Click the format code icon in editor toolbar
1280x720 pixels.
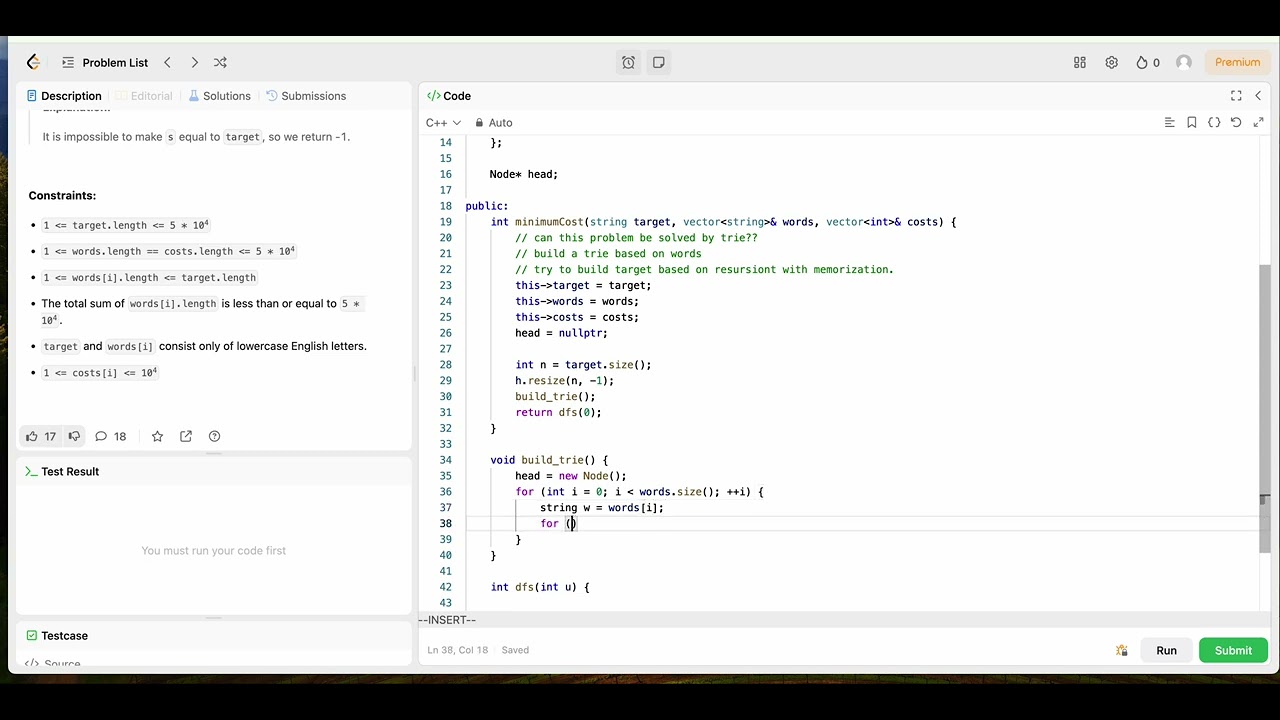click(x=1169, y=123)
